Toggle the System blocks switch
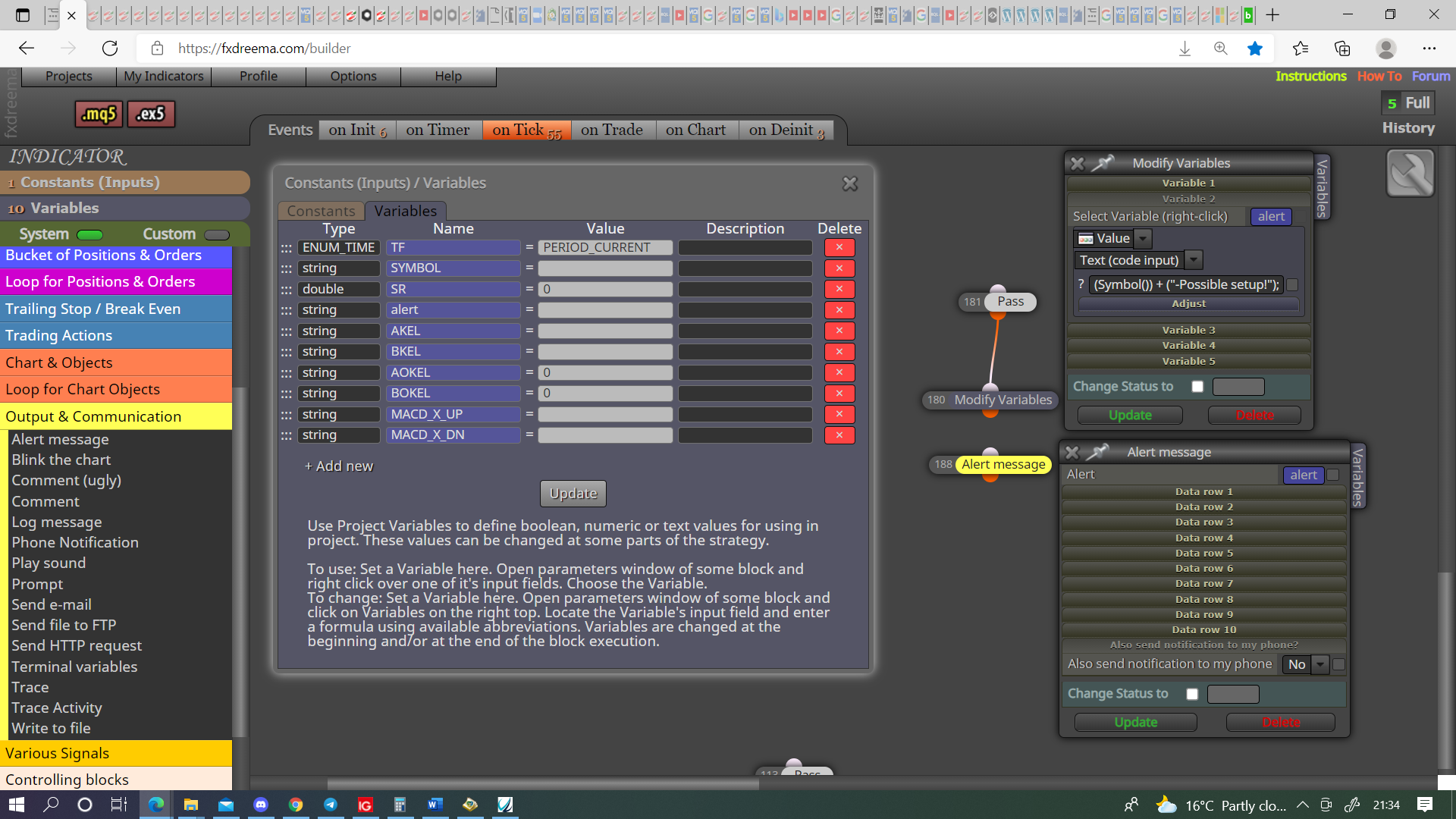Viewport: 1456px width, 819px height. 90,234
